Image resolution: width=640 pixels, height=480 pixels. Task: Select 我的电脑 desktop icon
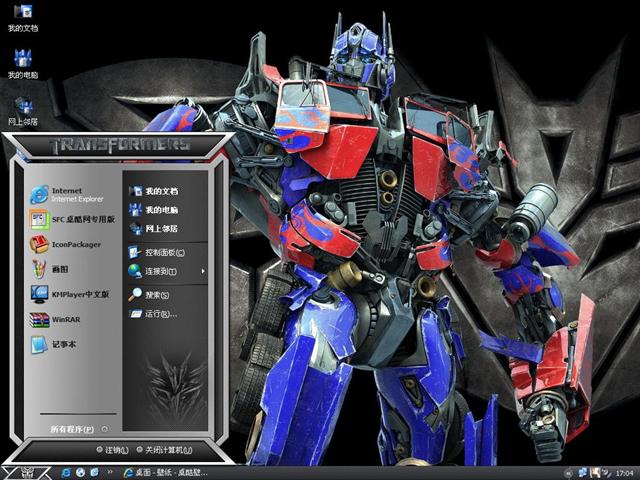click(x=23, y=64)
